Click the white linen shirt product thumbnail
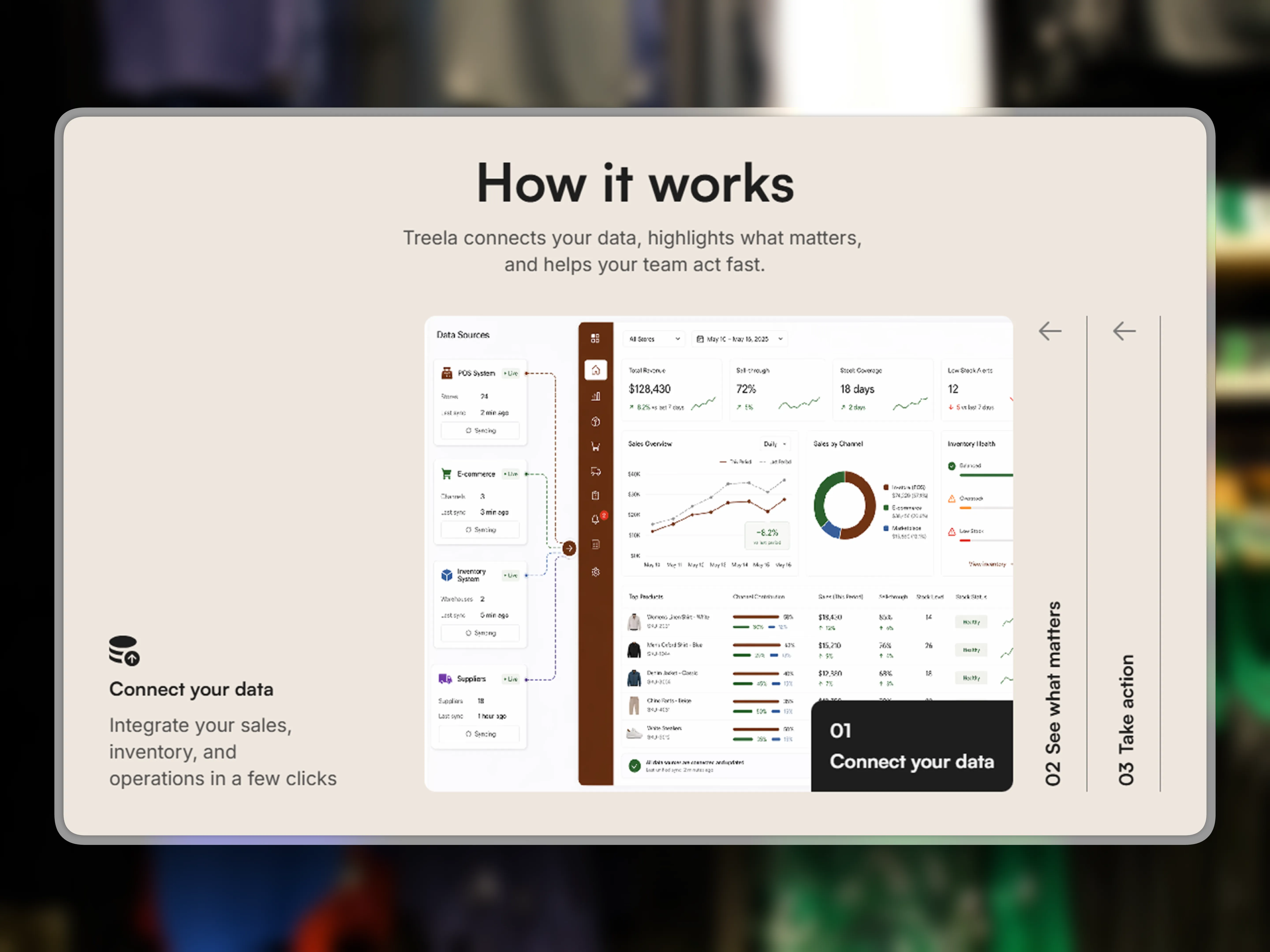The width and height of the screenshot is (1270, 952). [x=634, y=622]
